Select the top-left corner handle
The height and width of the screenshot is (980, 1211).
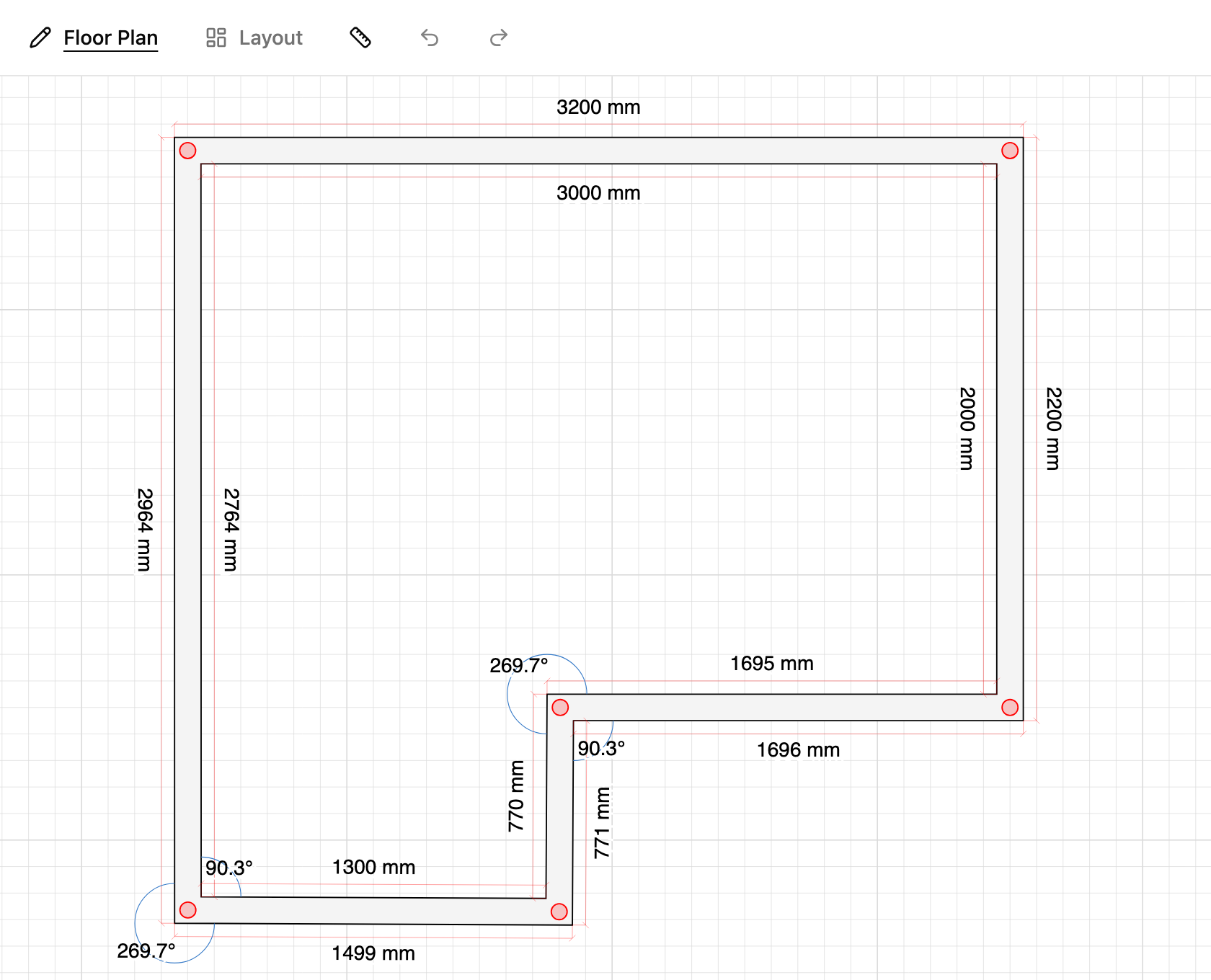tap(187, 151)
